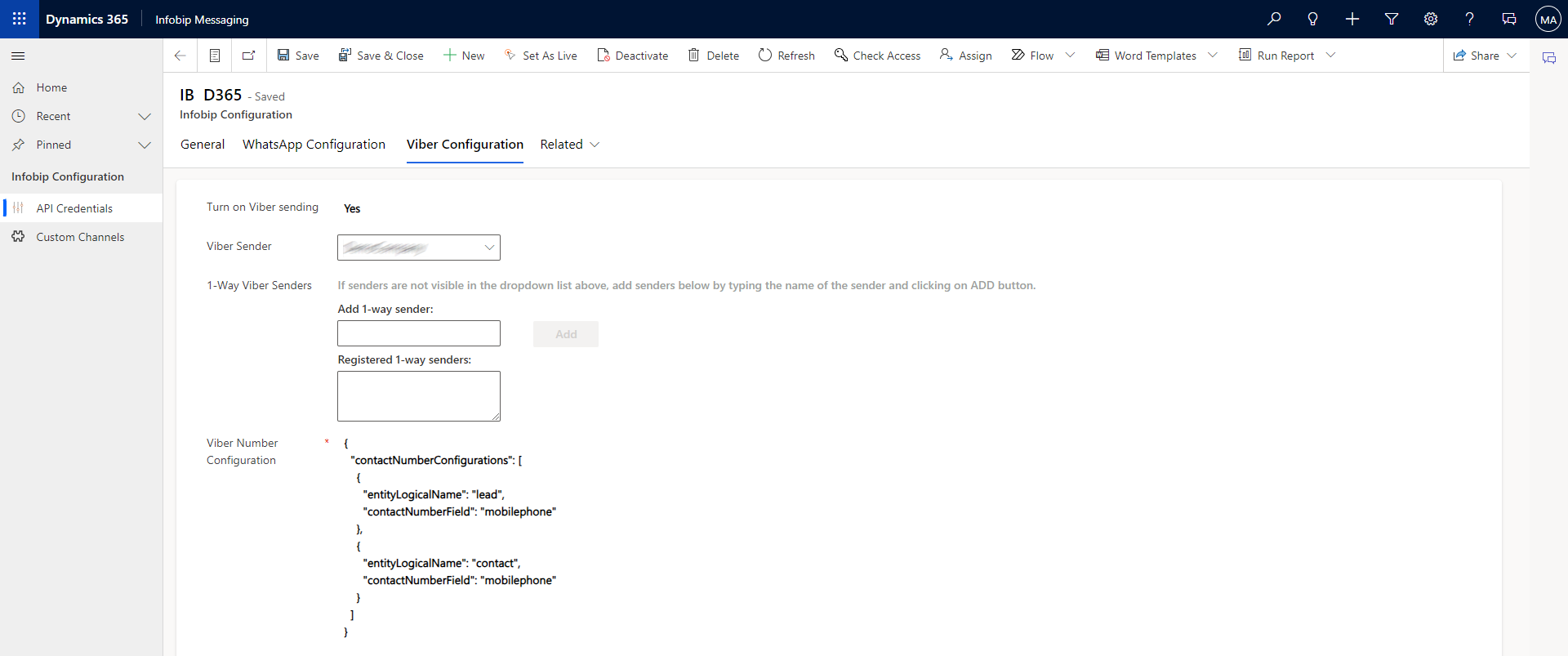This screenshot has height=656, width=1568.
Task: Refresh the form
Action: (786, 56)
